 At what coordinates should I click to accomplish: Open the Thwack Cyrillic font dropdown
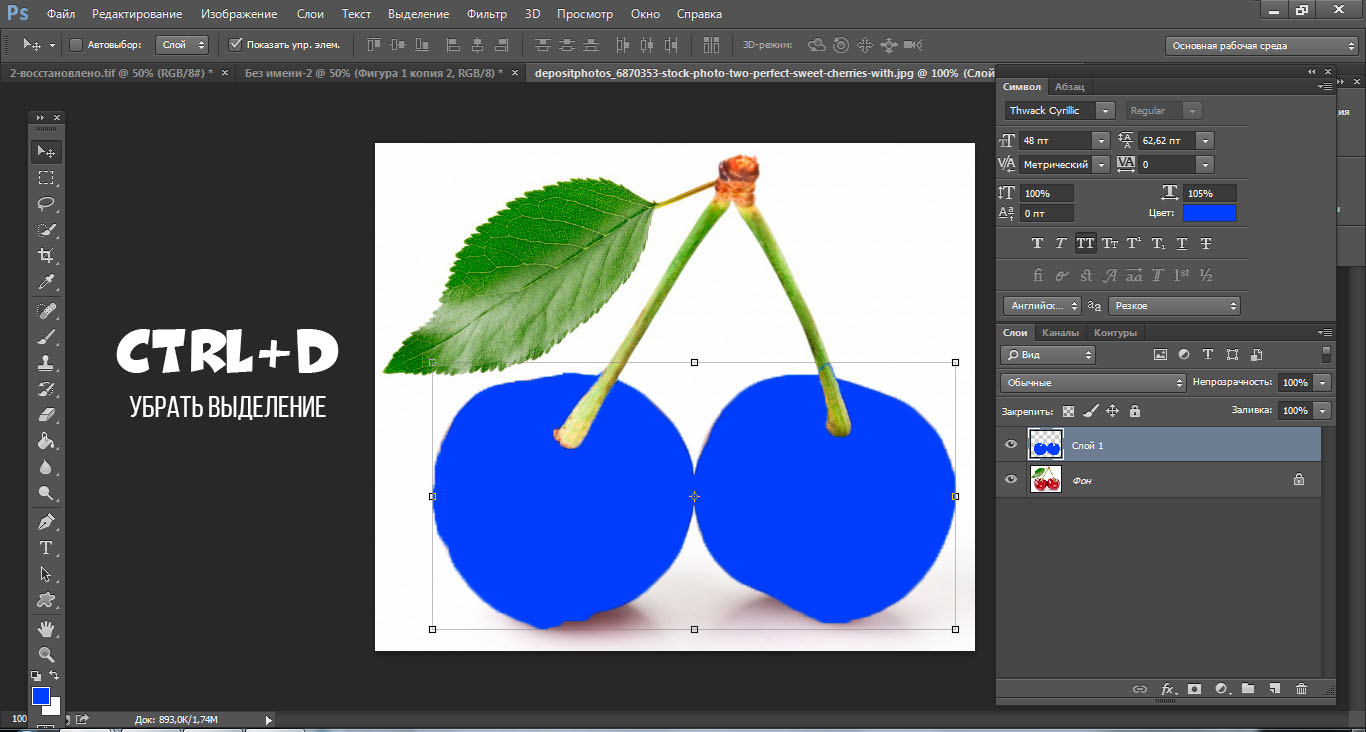click(1105, 111)
